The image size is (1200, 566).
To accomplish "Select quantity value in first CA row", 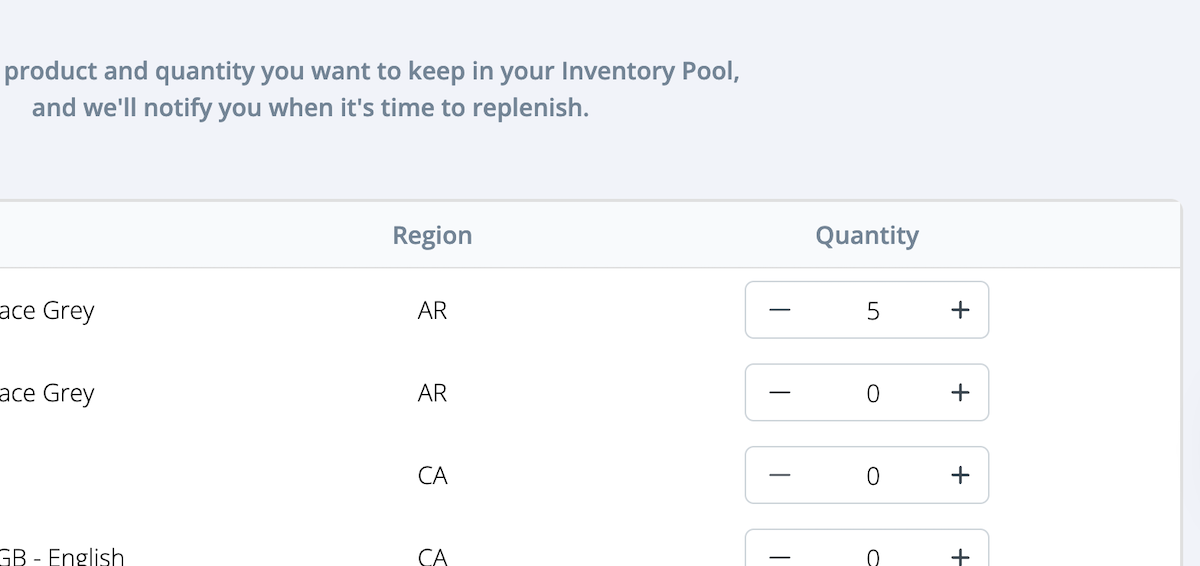I will click(872, 476).
